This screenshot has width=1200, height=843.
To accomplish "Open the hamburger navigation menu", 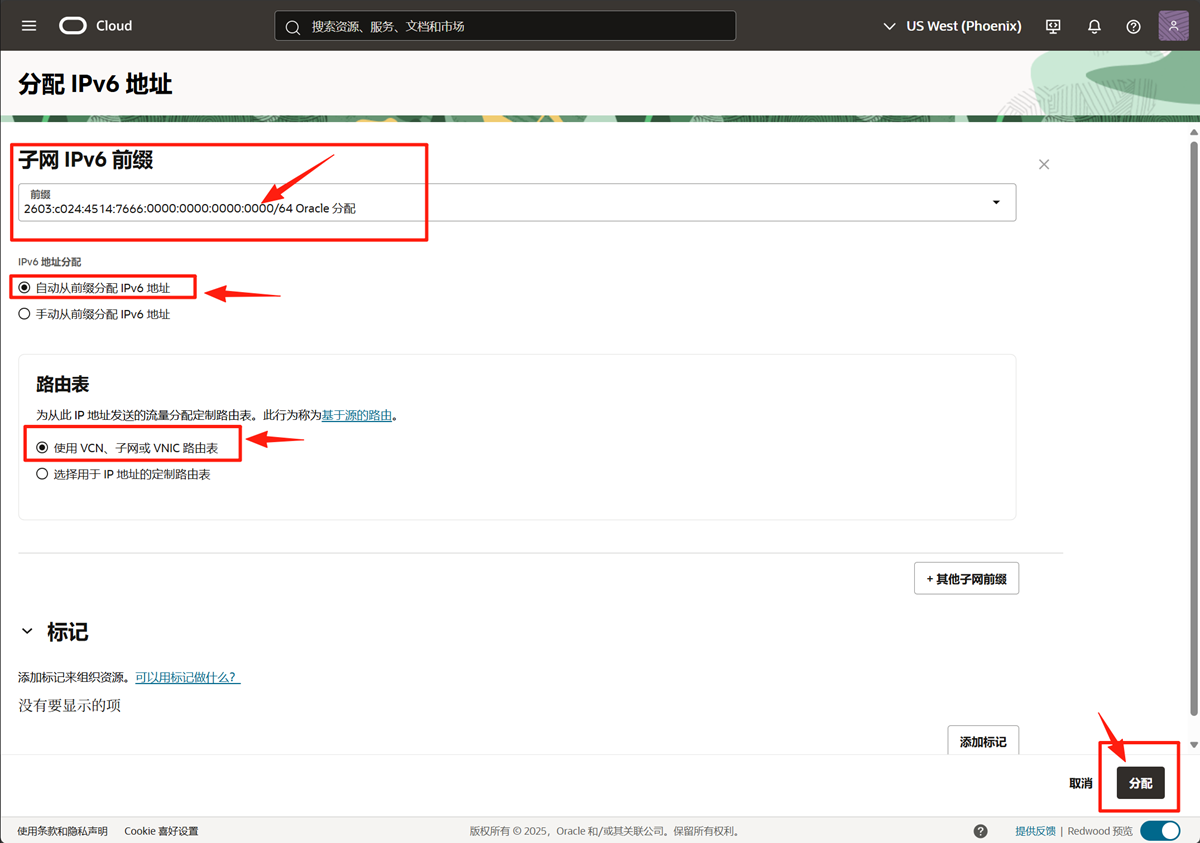I will [x=29, y=26].
